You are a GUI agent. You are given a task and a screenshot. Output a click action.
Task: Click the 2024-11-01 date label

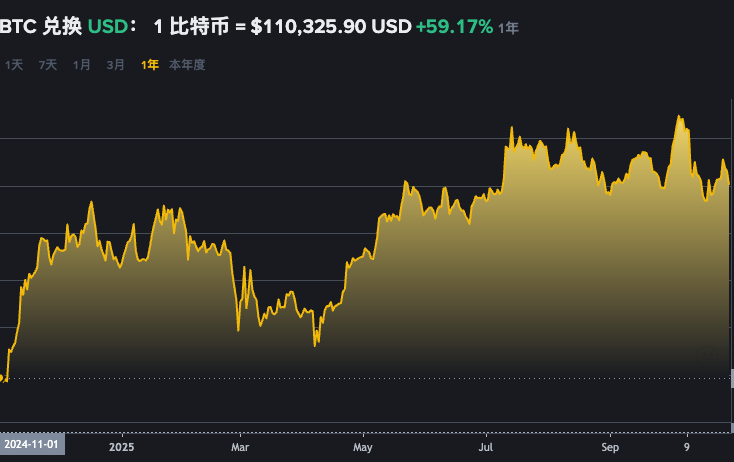[32, 443]
